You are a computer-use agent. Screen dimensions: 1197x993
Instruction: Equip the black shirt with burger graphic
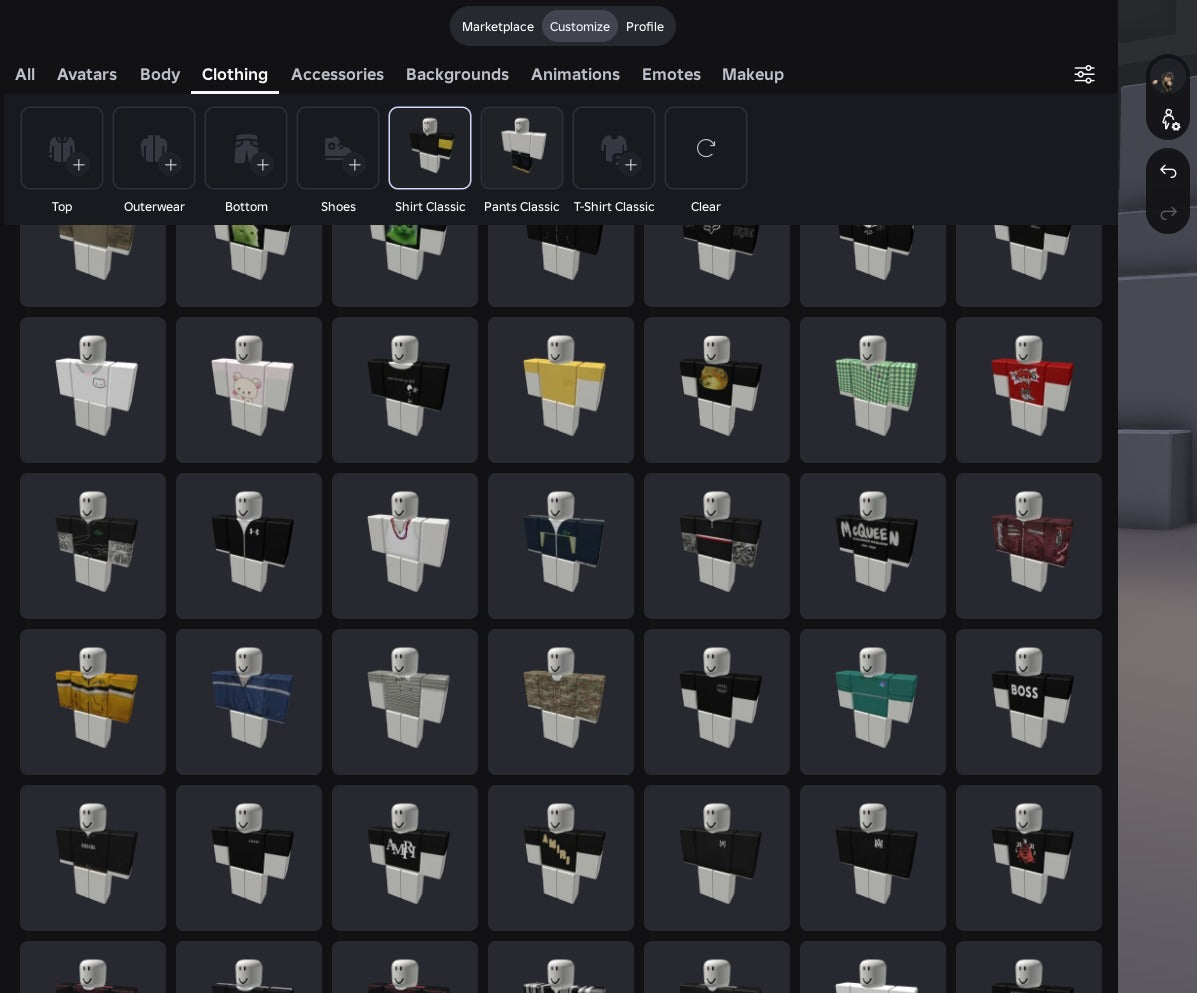(x=717, y=390)
